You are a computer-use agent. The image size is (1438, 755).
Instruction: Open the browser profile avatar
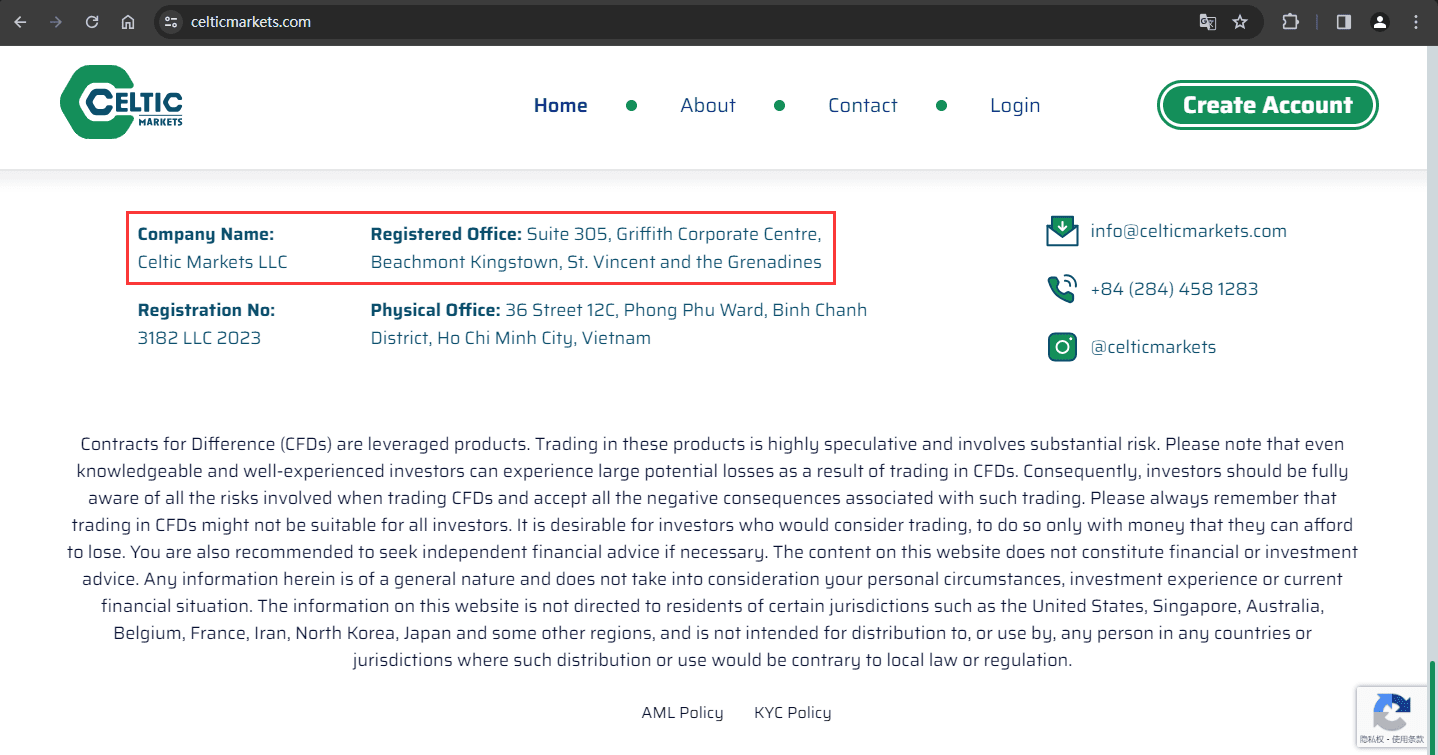pyautogui.click(x=1380, y=22)
